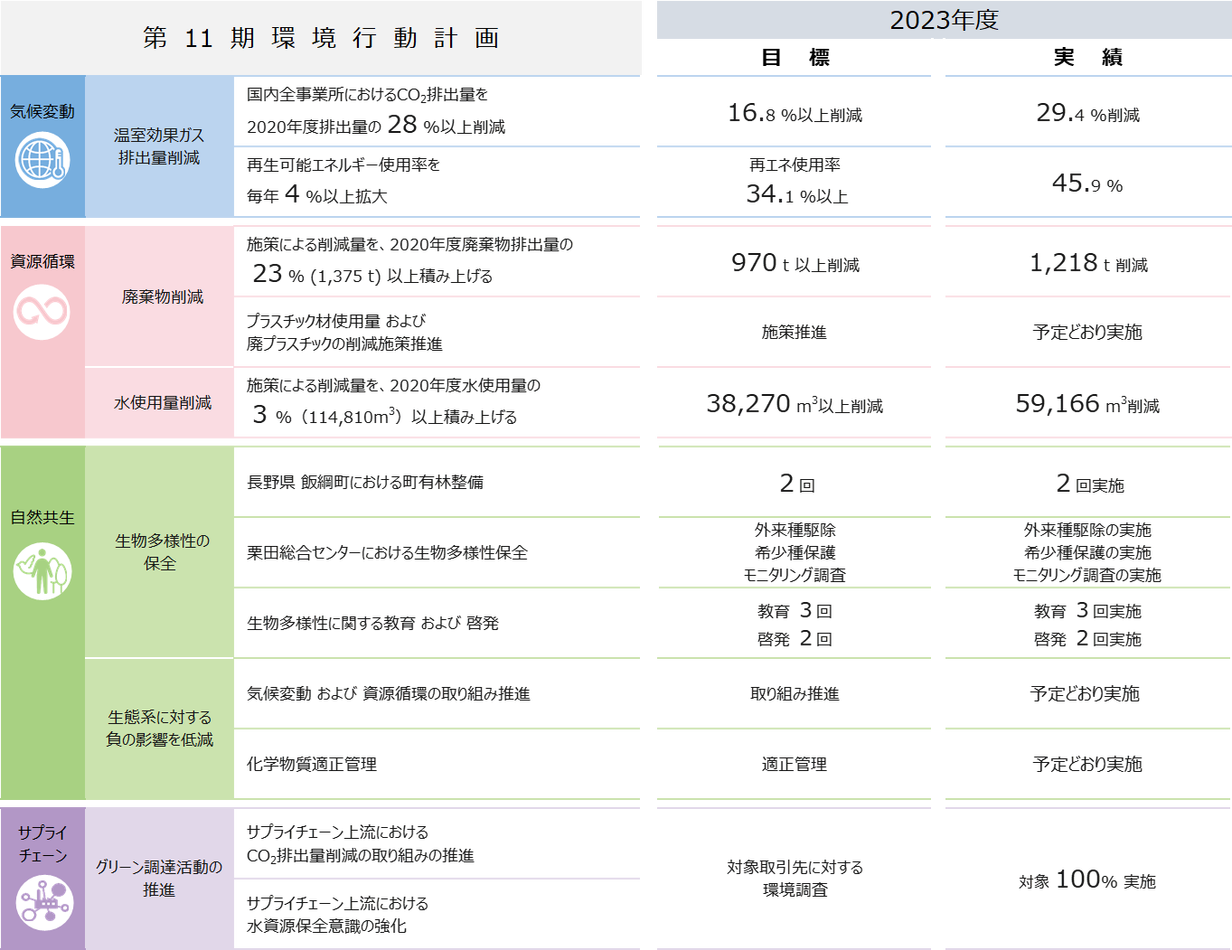Click the 廃棄物削減 cell
This screenshot has width=1232, height=950.
pyautogui.click(x=159, y=297)
